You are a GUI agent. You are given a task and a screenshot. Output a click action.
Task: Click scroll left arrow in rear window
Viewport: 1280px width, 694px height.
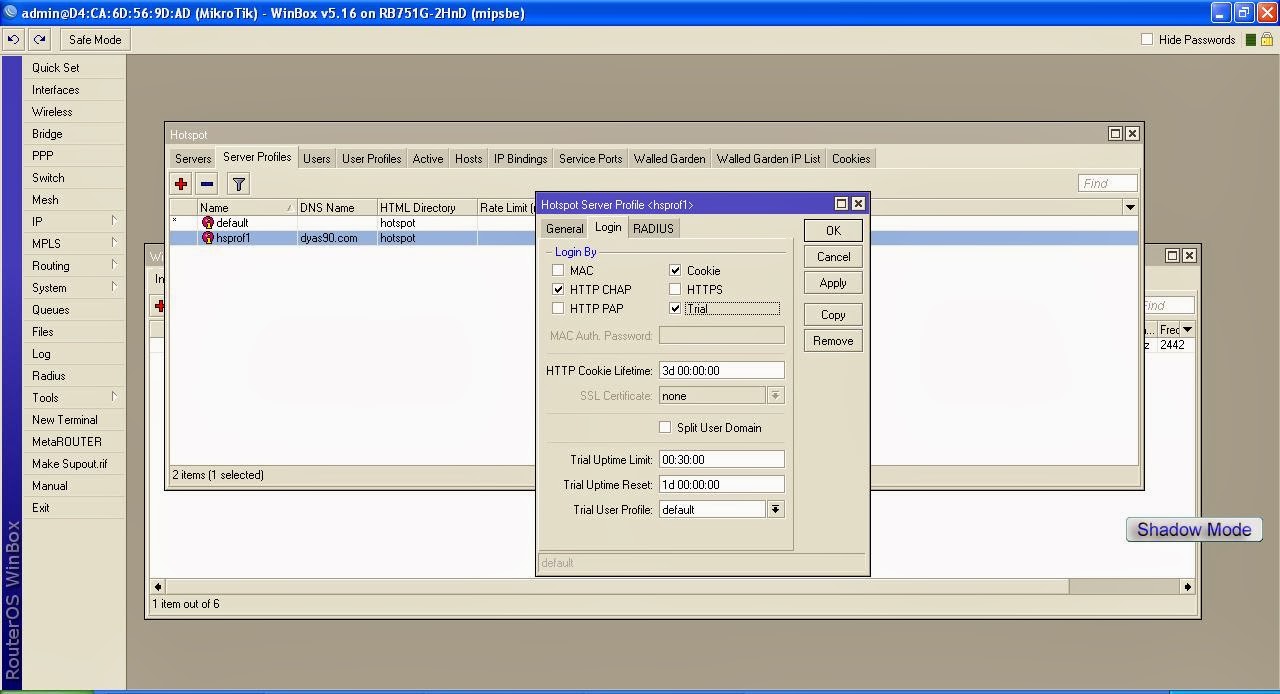tap(158, 587)
